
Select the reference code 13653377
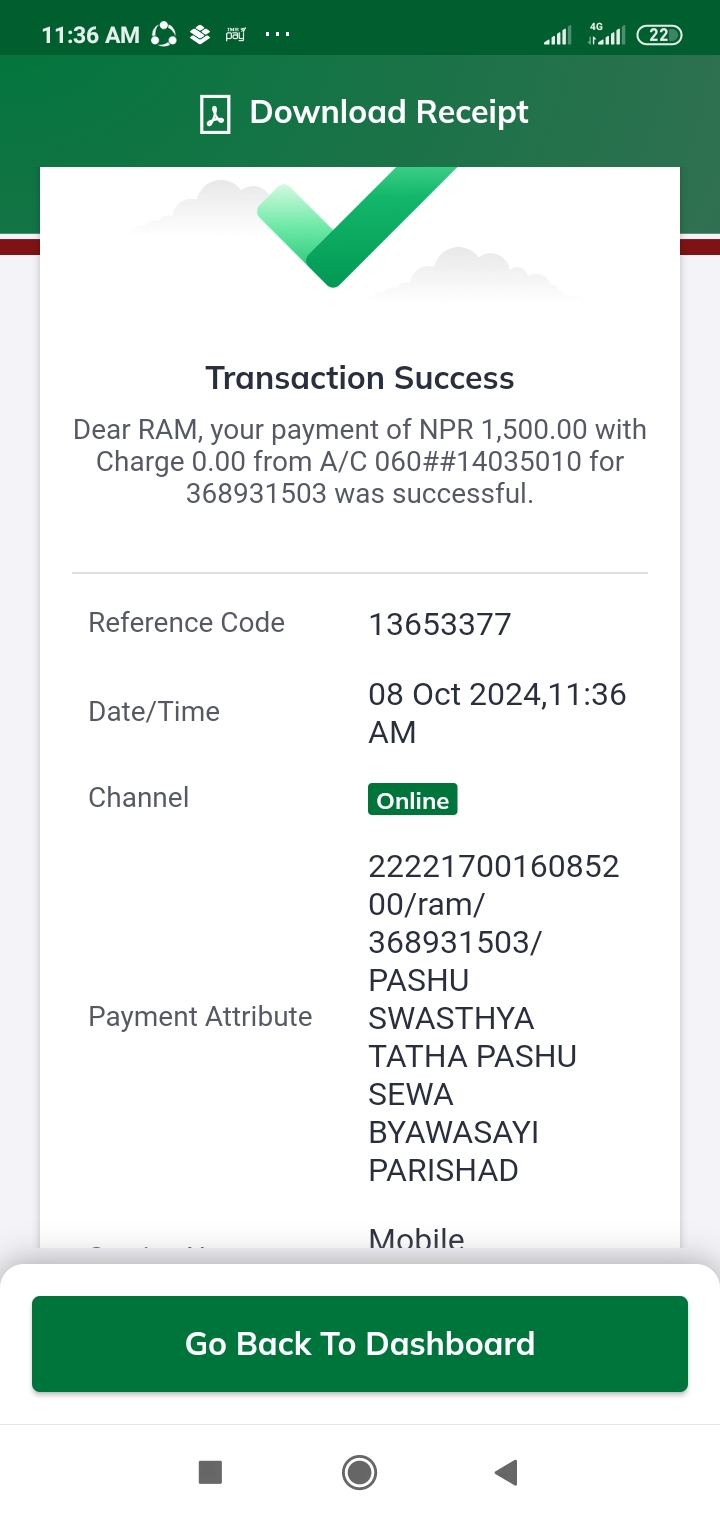point(440,624)
